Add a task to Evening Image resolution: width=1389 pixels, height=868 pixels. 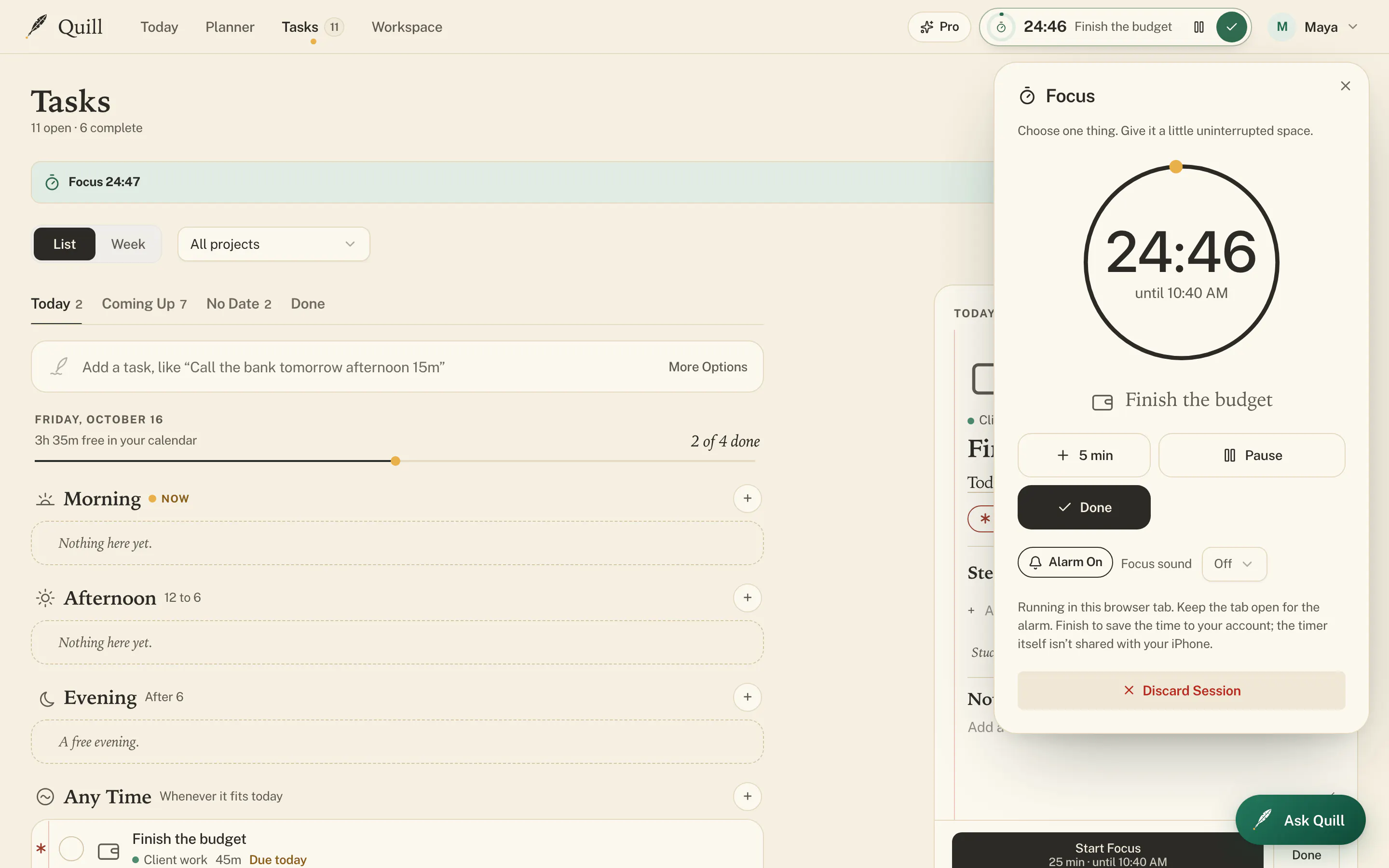(x=747, y=697)
